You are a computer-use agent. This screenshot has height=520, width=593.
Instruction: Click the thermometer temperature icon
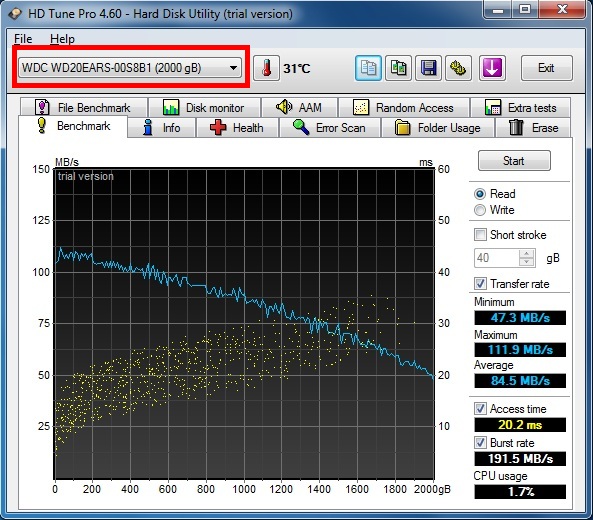pyautogui.click(x=266, y=68)
